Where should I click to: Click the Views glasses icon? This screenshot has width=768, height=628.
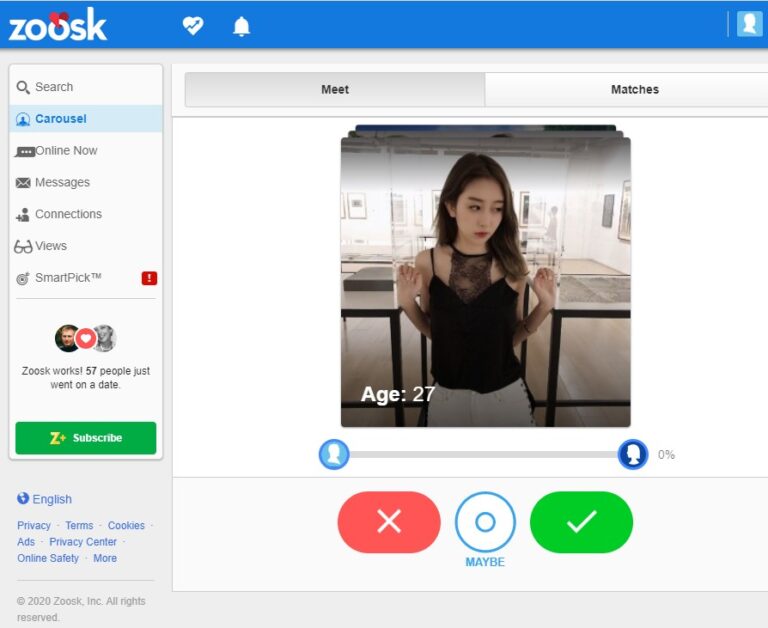point(23,246)
